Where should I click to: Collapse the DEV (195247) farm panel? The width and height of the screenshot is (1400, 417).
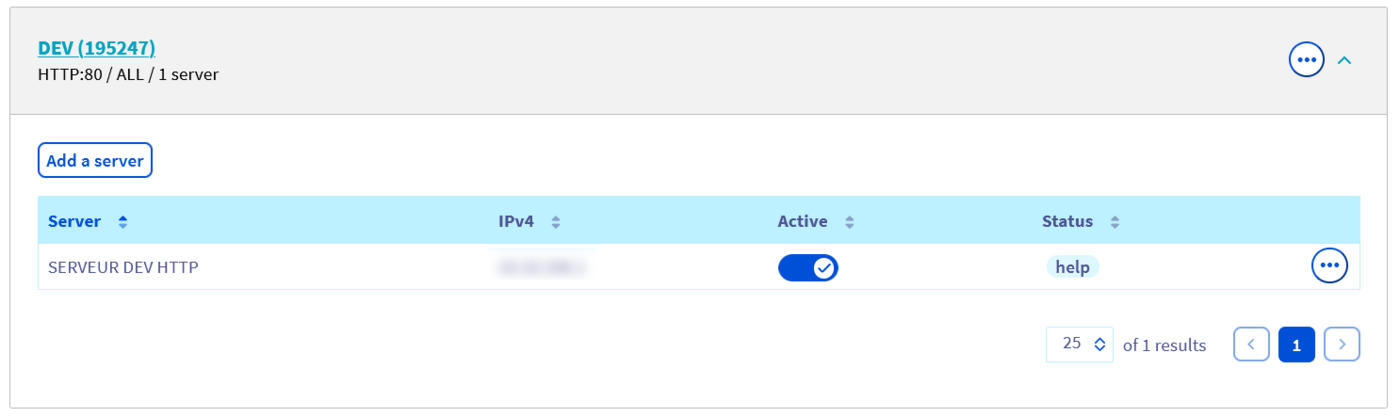point(1345,61)
